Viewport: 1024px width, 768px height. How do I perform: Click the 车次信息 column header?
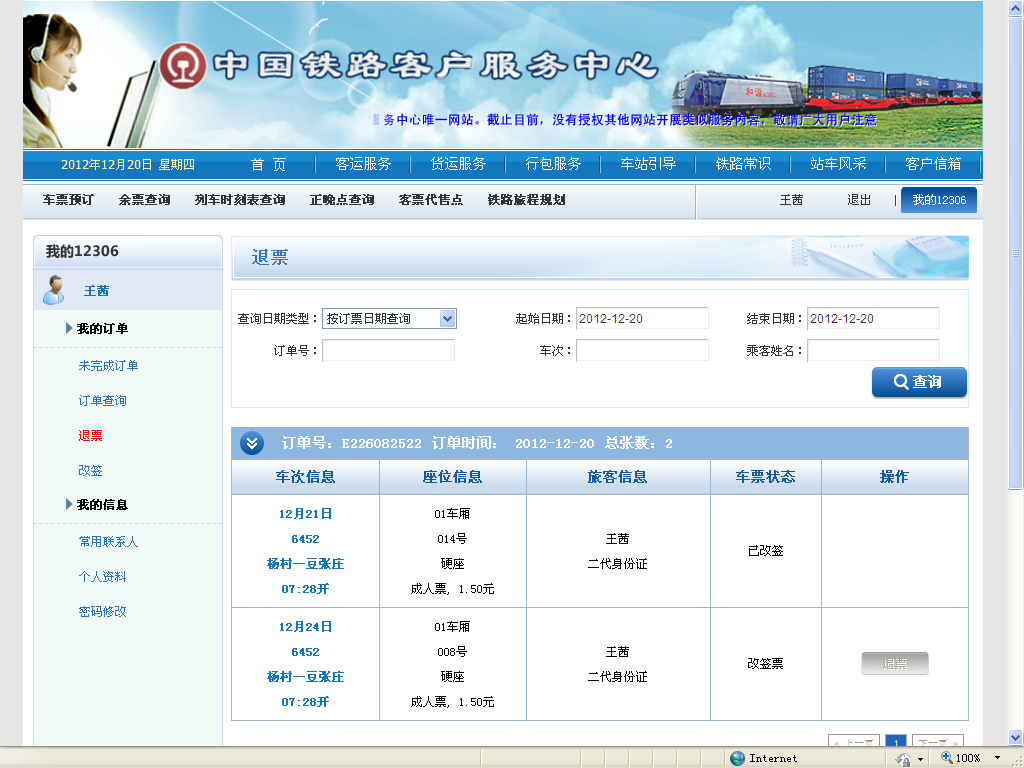pyautogui.click(x=305, y=477)
